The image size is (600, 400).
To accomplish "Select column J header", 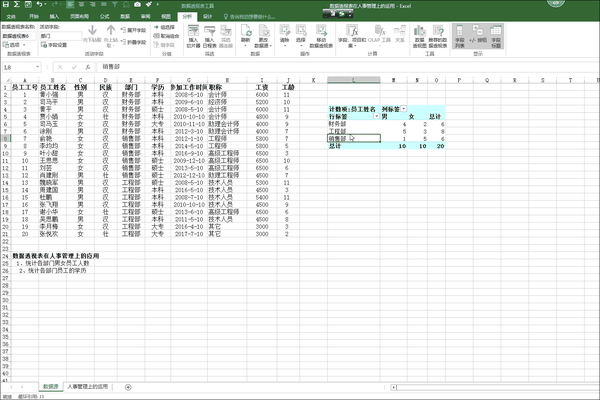I will [288, 80].
